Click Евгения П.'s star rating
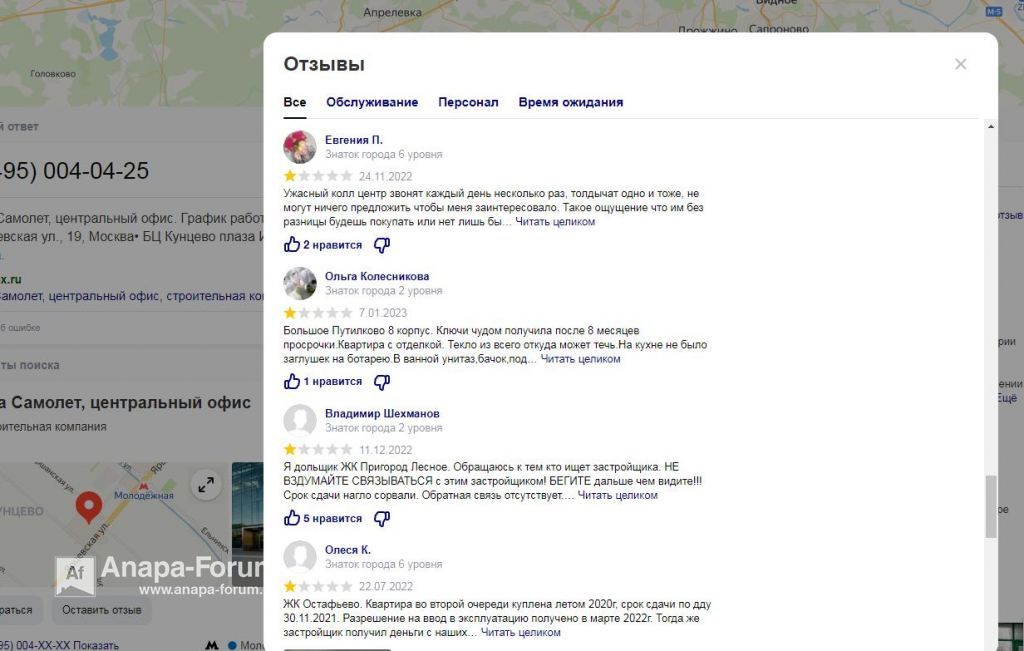Screen dimensions: 1024x651 [x=318, y=176]
